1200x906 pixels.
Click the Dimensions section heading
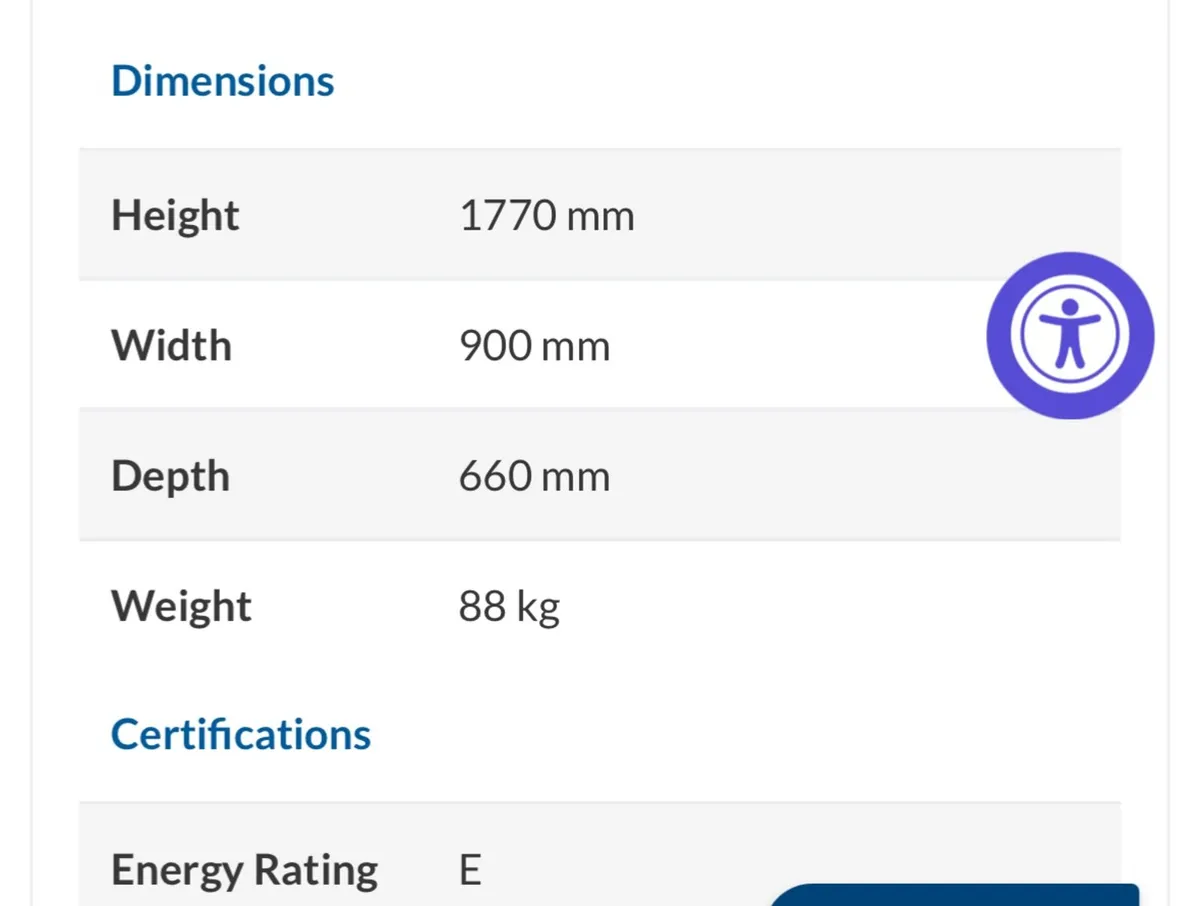(x=222, y=81)
